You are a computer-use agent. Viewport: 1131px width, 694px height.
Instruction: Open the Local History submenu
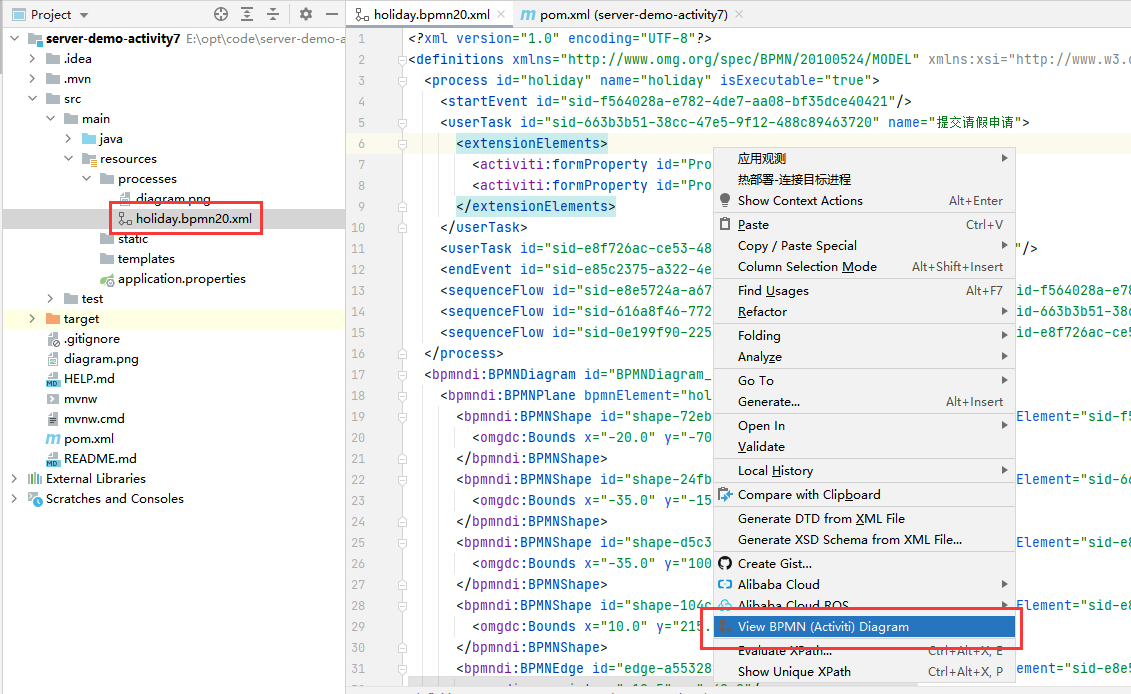[864, 471]
